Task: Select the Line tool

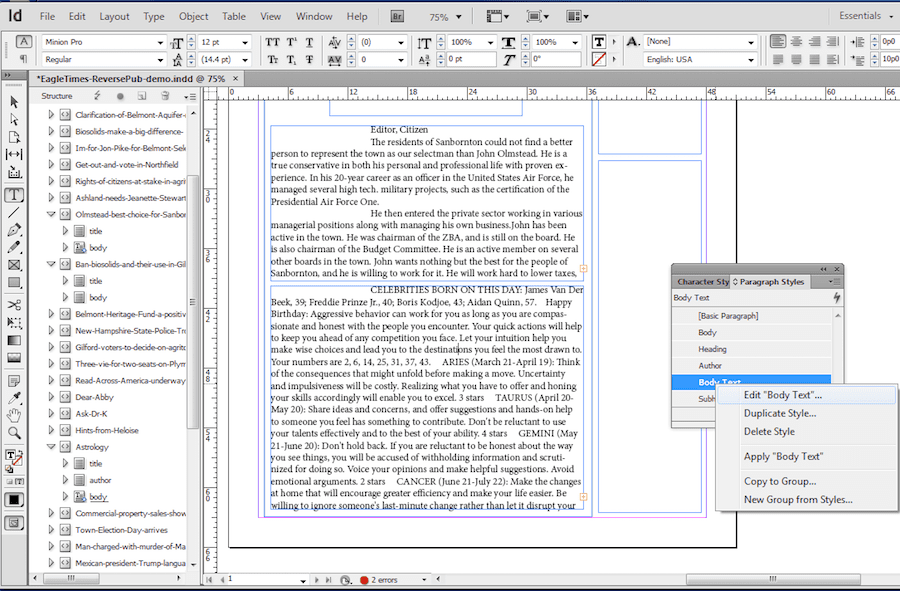Action: (x=14, y=213)
